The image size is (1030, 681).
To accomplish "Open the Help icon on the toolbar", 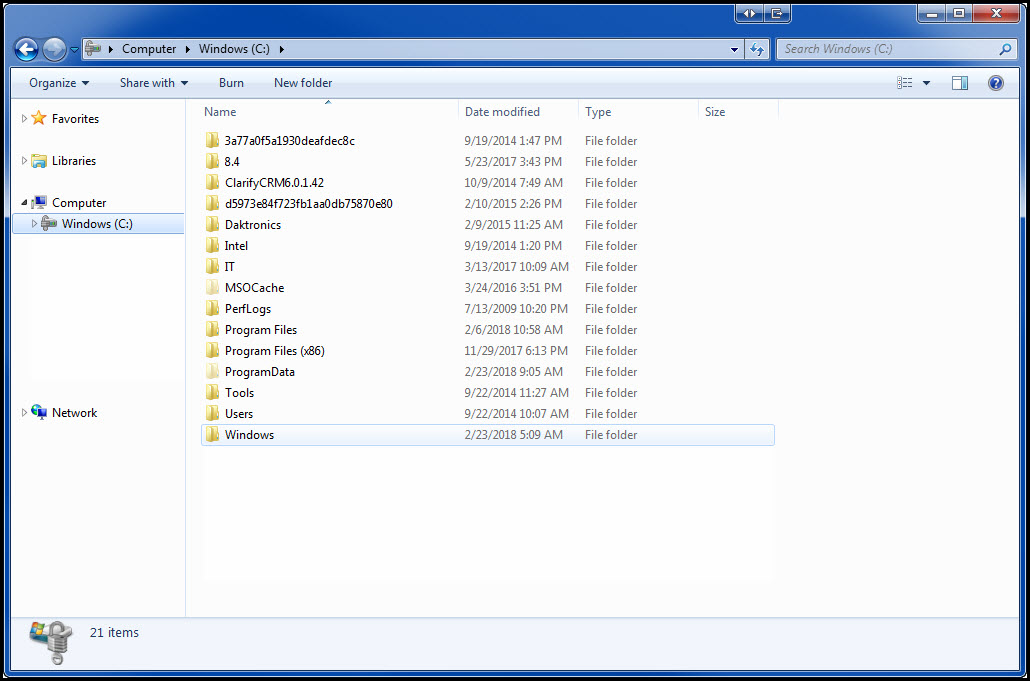I will 996,83.
